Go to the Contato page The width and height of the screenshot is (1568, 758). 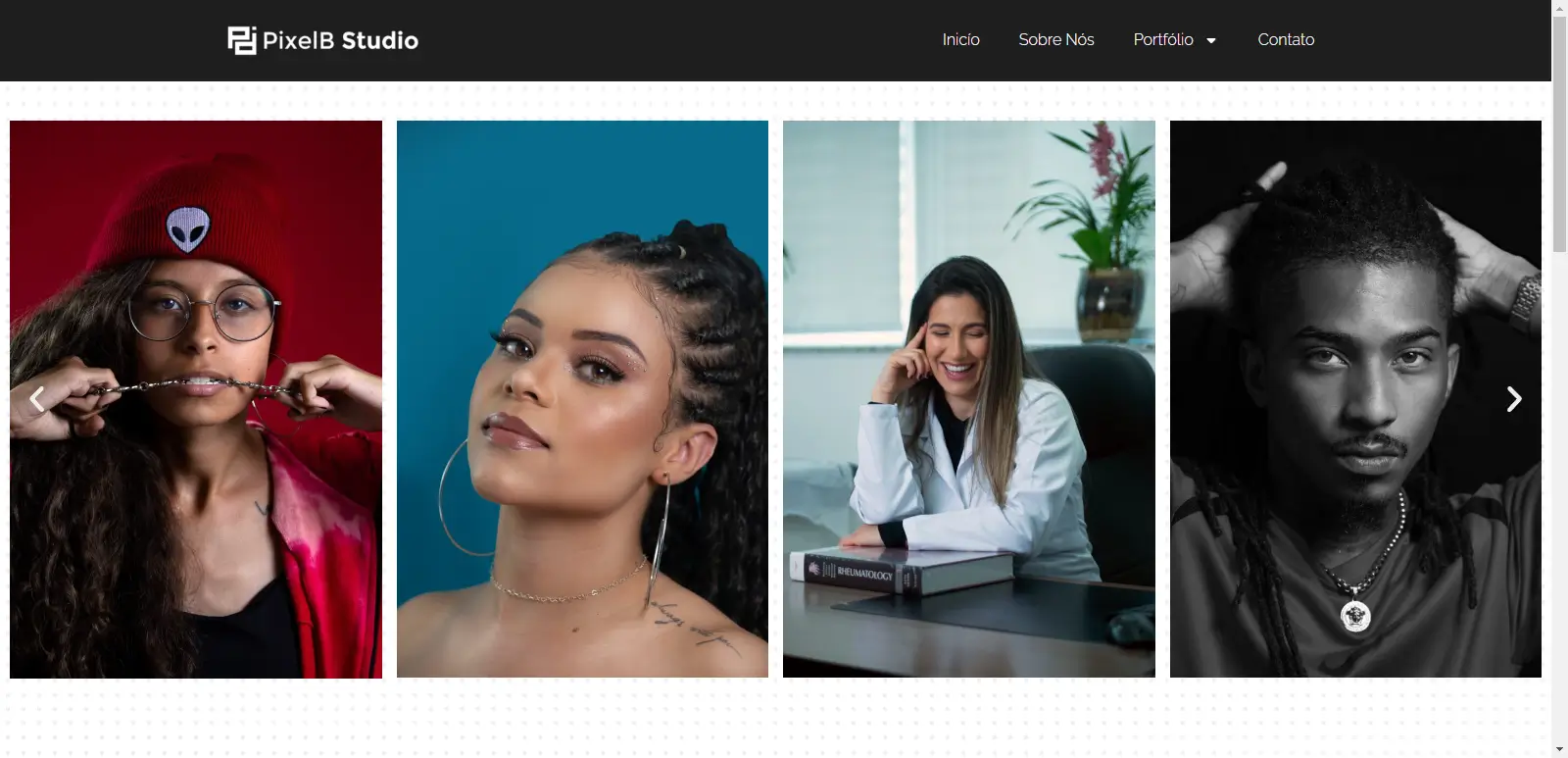pos(1286,40)
